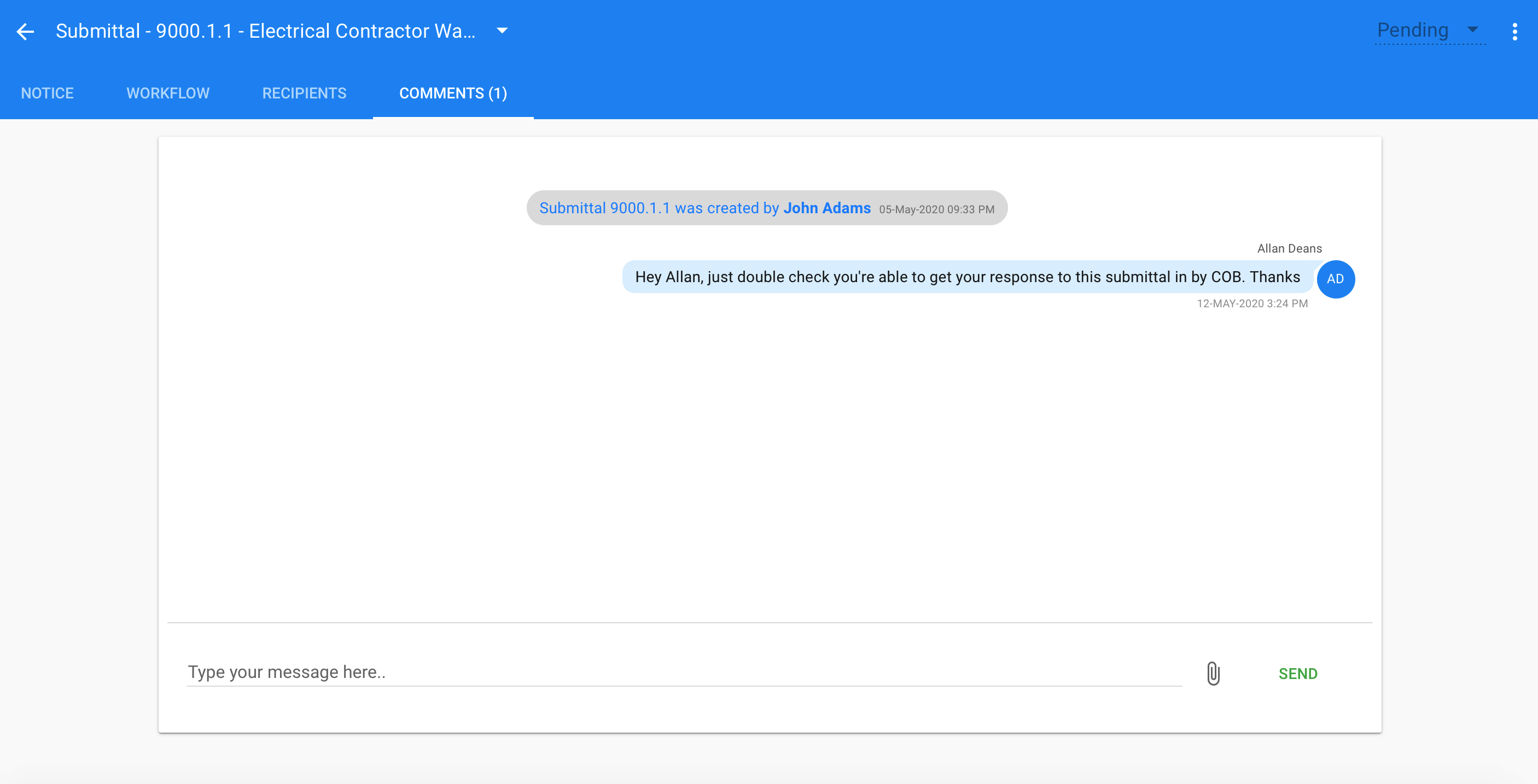This screenshot has width=1538, height=784.
Task: Click the 05-May-2020 09:33 PM timestamp
Action: point(936,209)
